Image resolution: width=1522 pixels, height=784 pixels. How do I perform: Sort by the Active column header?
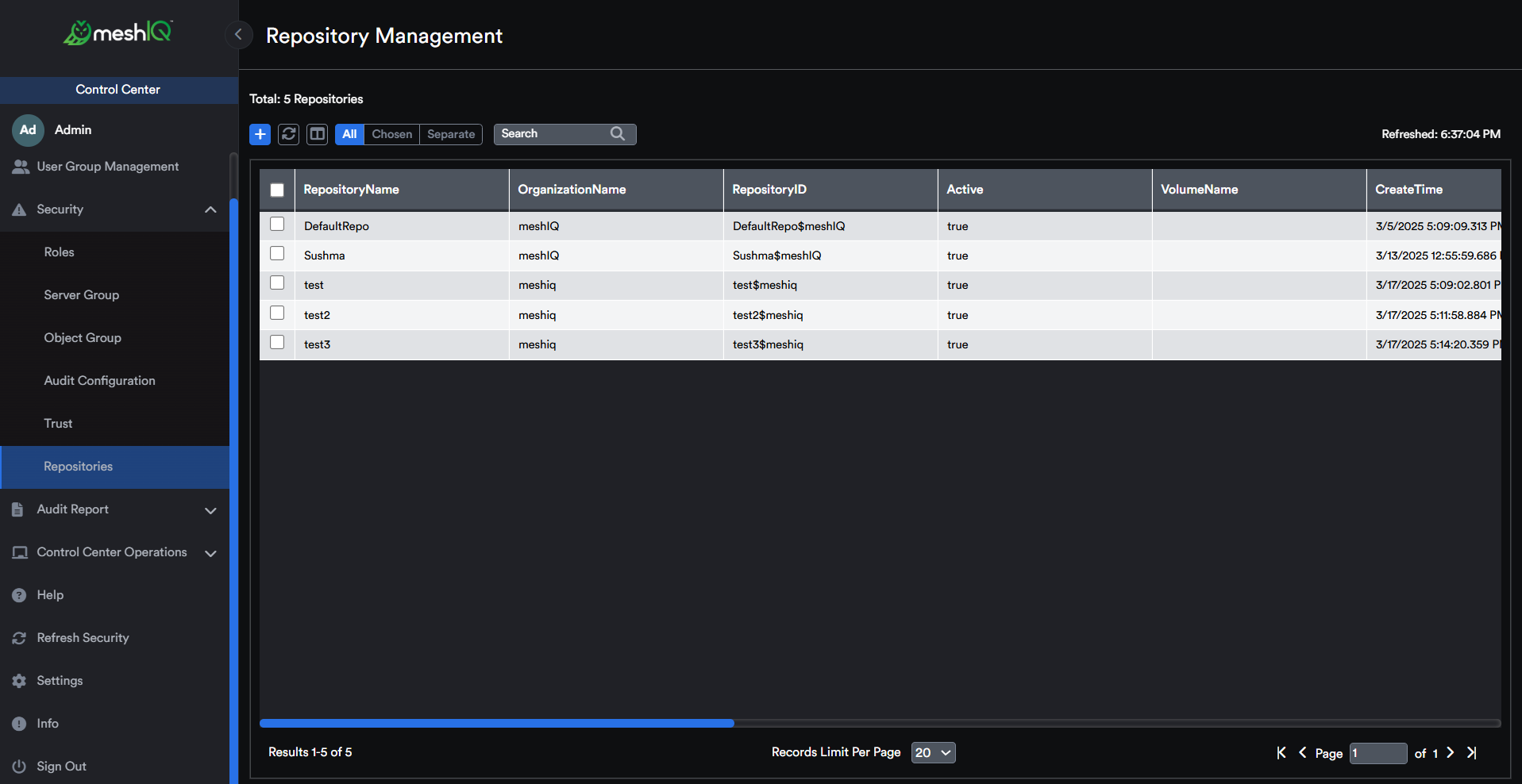(x=1045, y=190)
